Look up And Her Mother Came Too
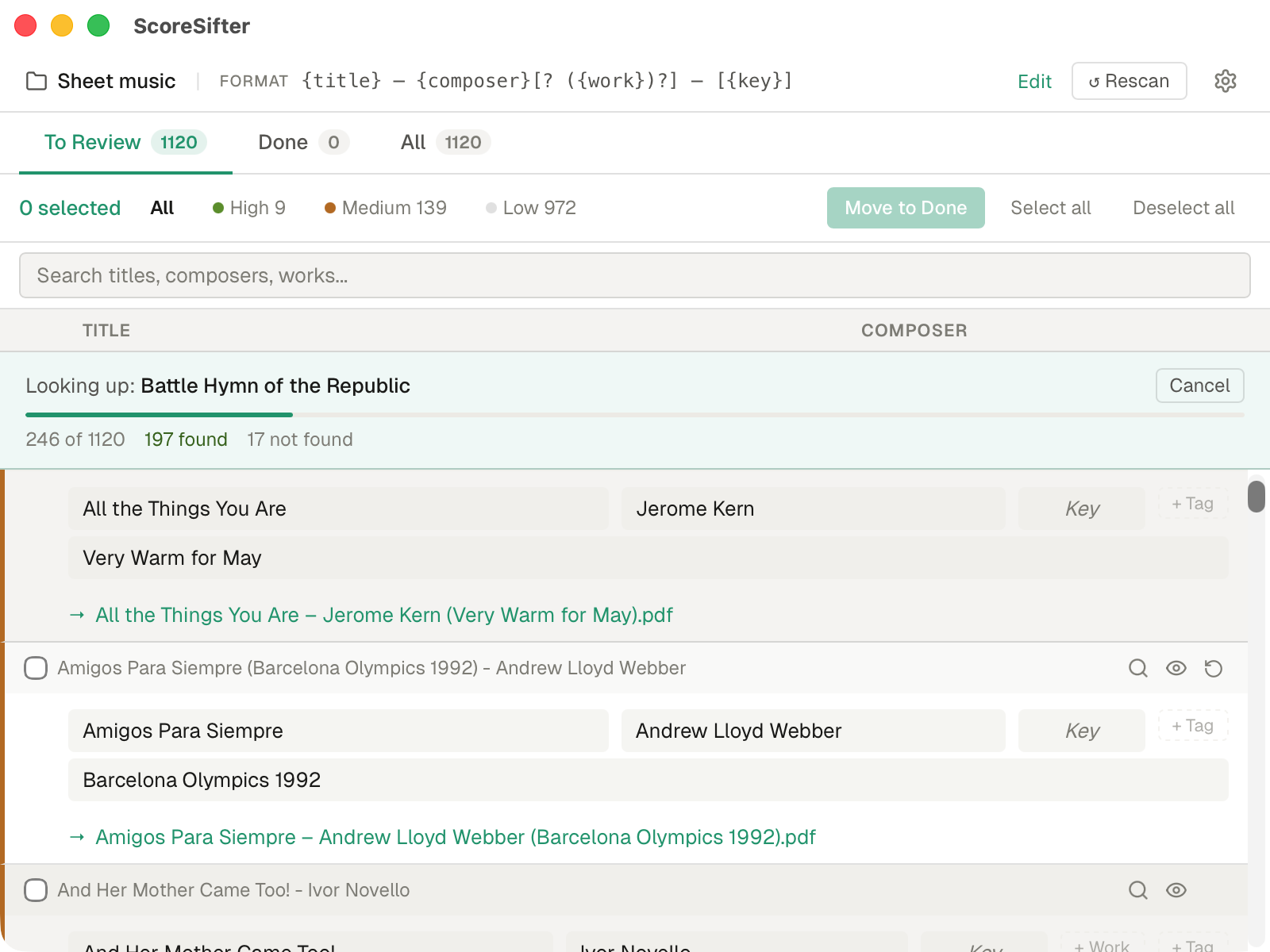 point(1137,890)
